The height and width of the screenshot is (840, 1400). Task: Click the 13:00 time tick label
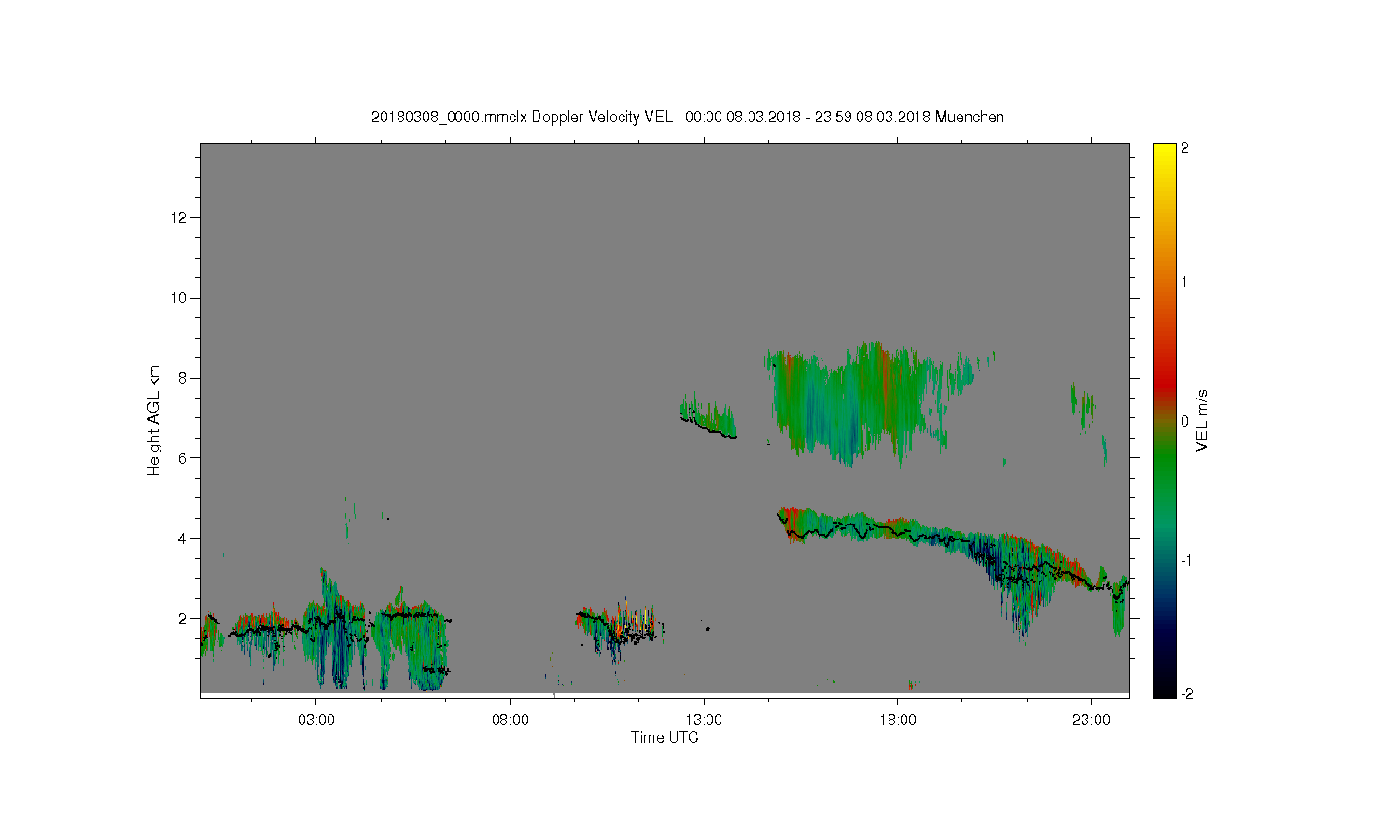tap(704, 721)
